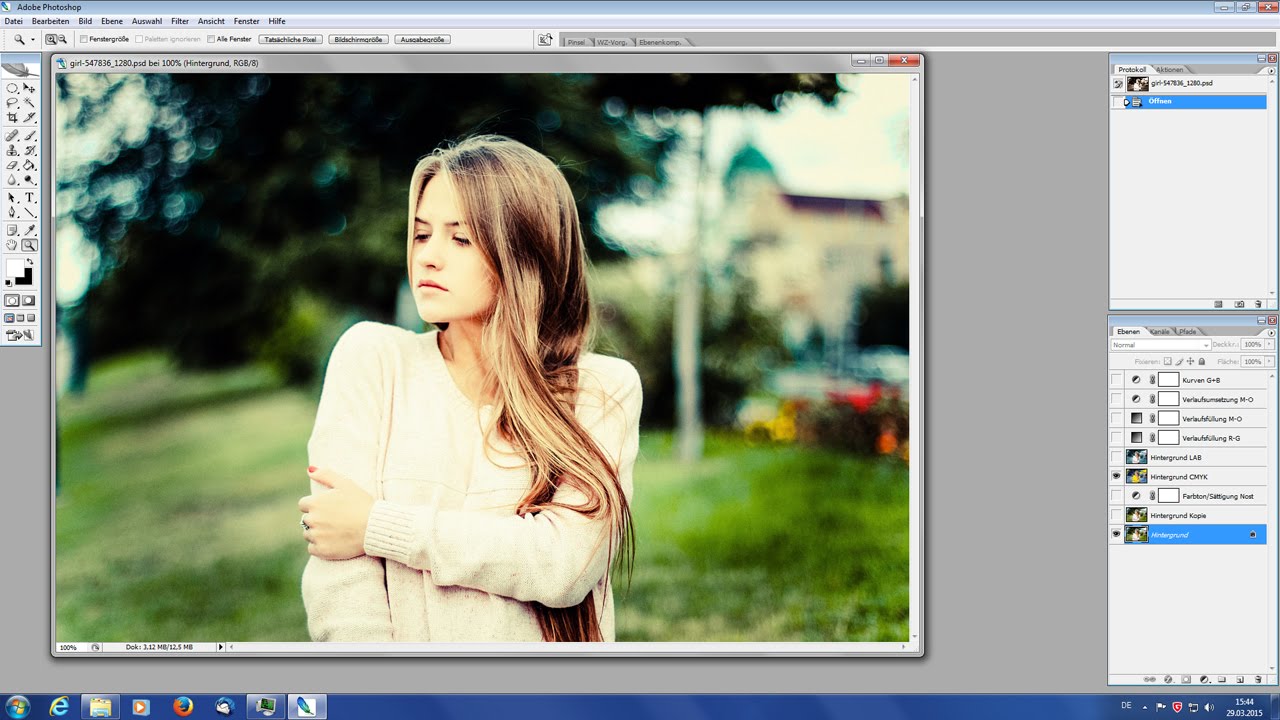Select the Pen tool
Screen dimensions: 1280x720
tap(12, 212)
